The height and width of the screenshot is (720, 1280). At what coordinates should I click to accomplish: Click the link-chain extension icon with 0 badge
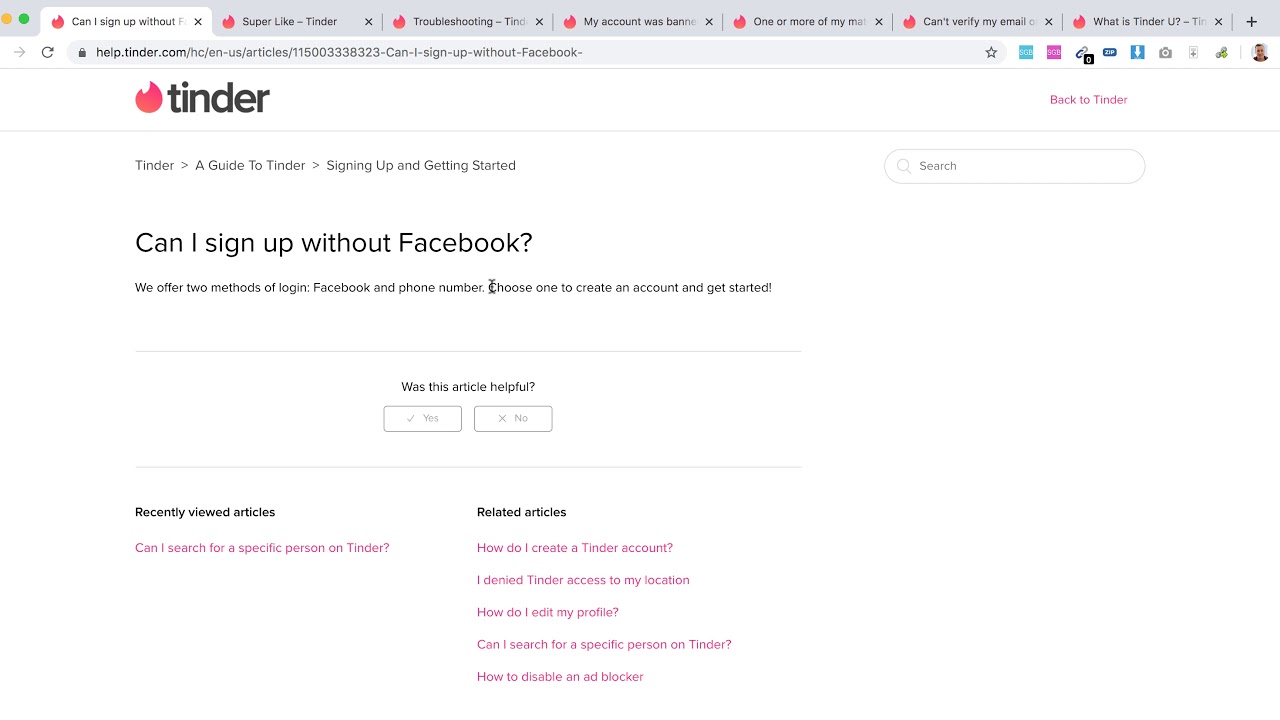(x=1082, y=53)
